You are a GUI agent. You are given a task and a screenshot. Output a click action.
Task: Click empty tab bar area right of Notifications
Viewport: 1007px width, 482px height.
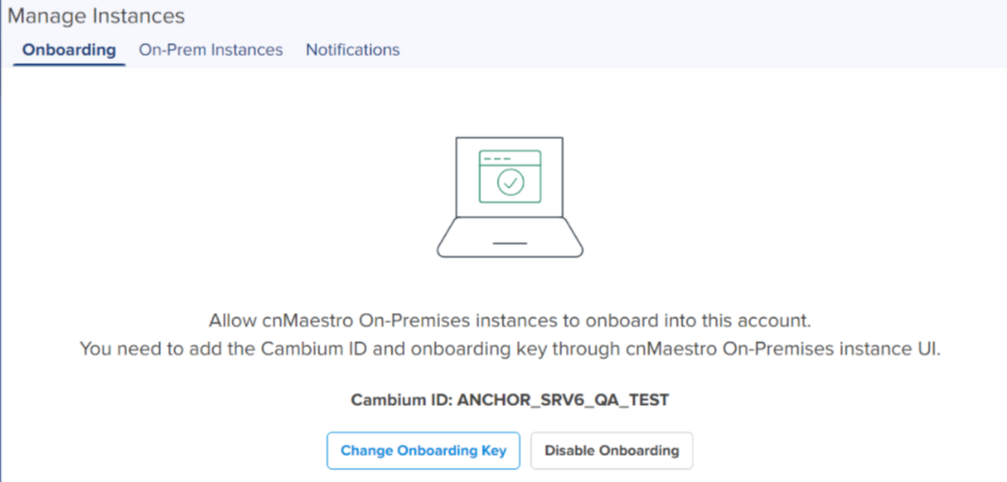pos(700,50)
